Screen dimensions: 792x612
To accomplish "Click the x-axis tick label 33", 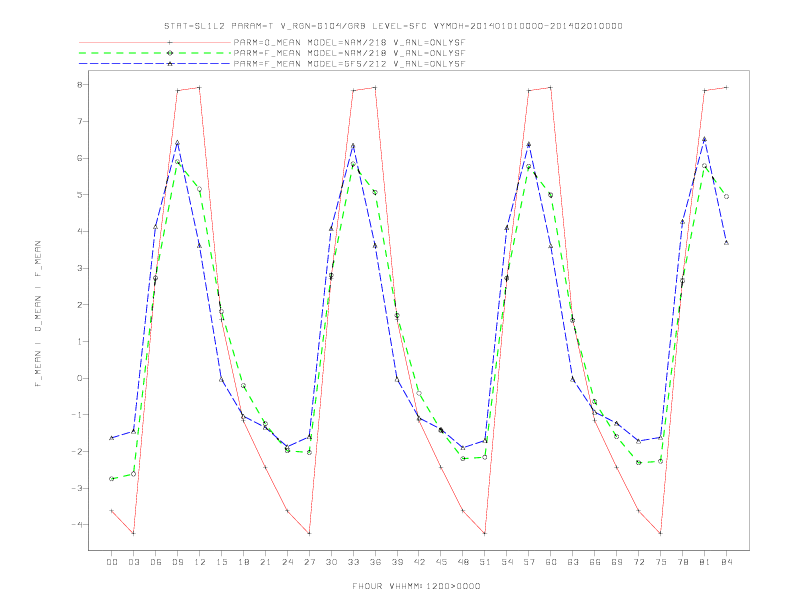I will [x=353, y=562].
